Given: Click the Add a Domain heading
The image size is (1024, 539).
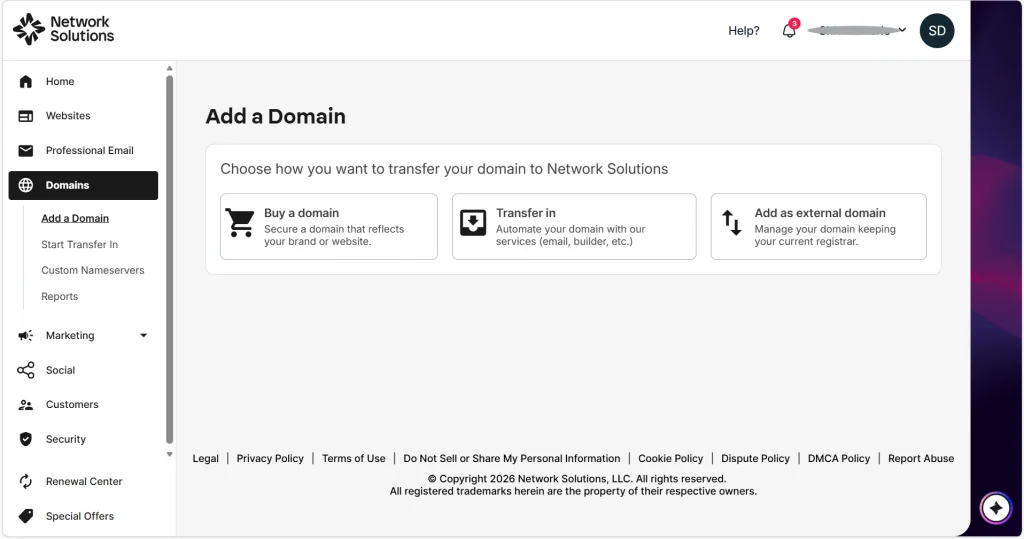Looking at the screenshot, I should [276, 116].
